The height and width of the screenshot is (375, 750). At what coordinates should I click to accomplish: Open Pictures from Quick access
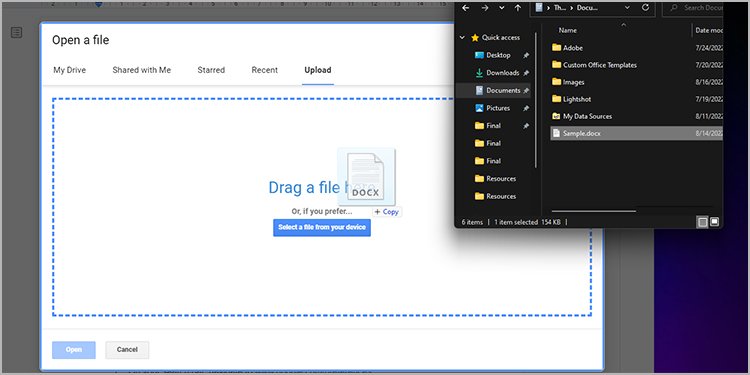(x=498, y=108)
